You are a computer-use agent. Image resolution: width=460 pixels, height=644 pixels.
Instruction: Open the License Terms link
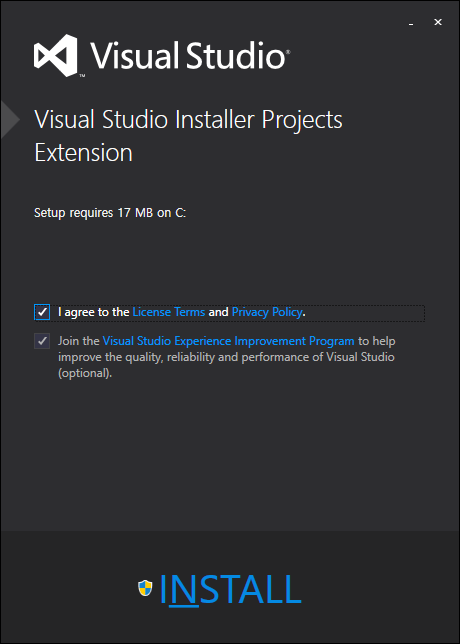169,312
